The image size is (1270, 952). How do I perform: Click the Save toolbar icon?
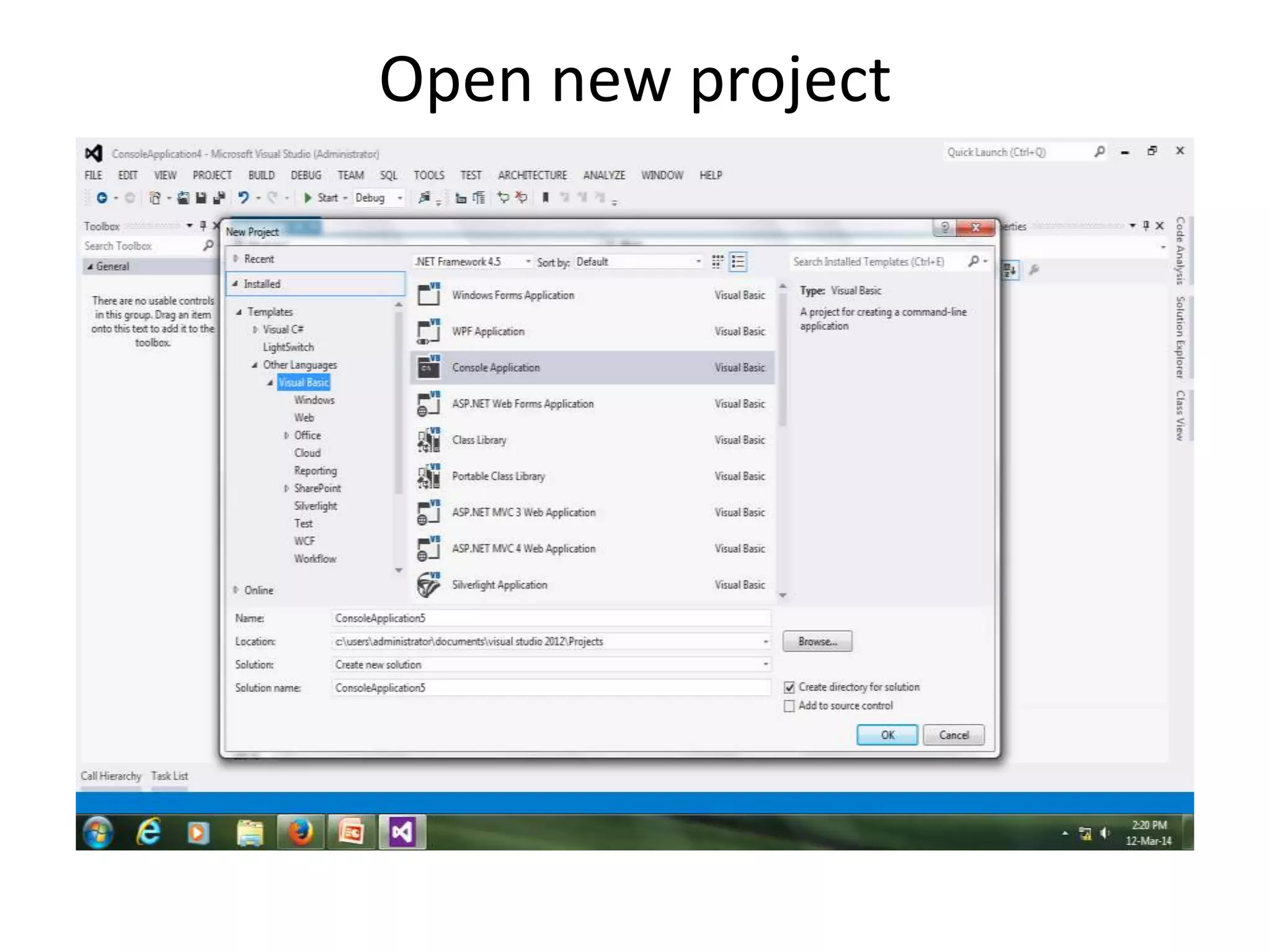click(201, 198)
